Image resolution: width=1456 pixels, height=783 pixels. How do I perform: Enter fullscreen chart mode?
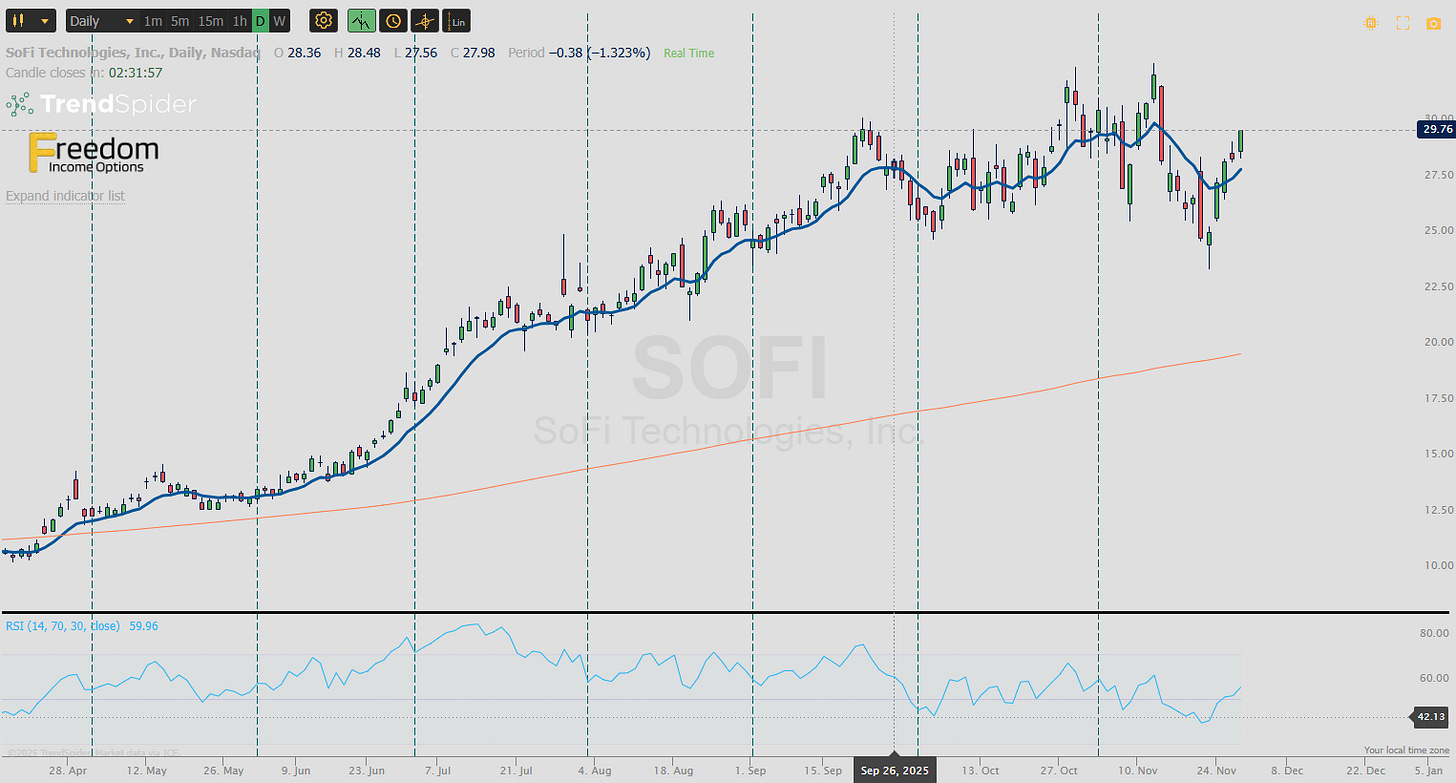1402,23
